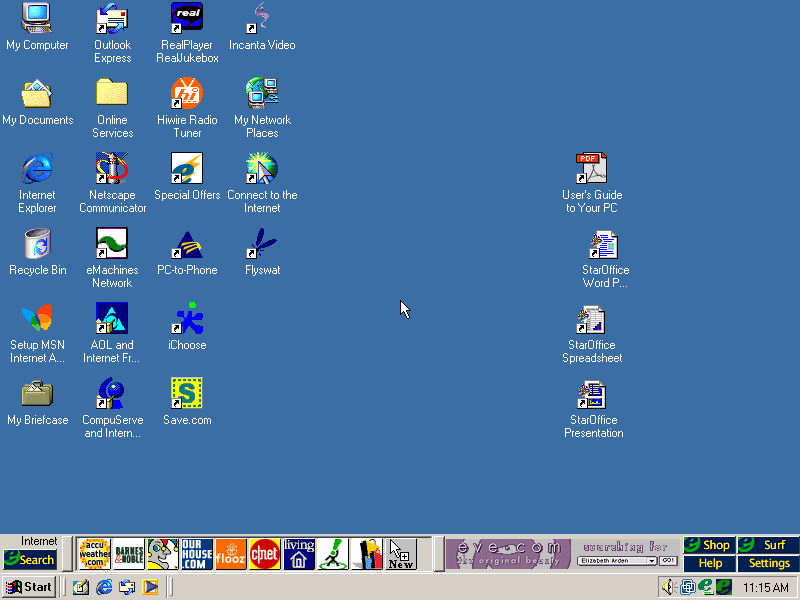Image resolution: width=800 pixels, height=600 pixels.
Task: Select the Flyswat desktop shortcut
Action: click(x=262, y=244)
